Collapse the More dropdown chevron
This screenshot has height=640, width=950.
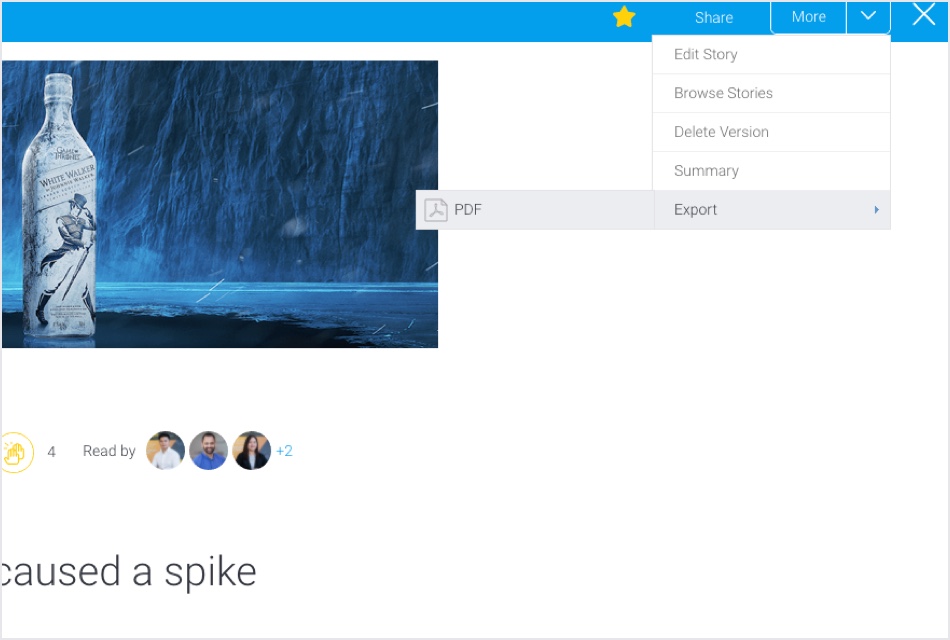click(868, 16)
